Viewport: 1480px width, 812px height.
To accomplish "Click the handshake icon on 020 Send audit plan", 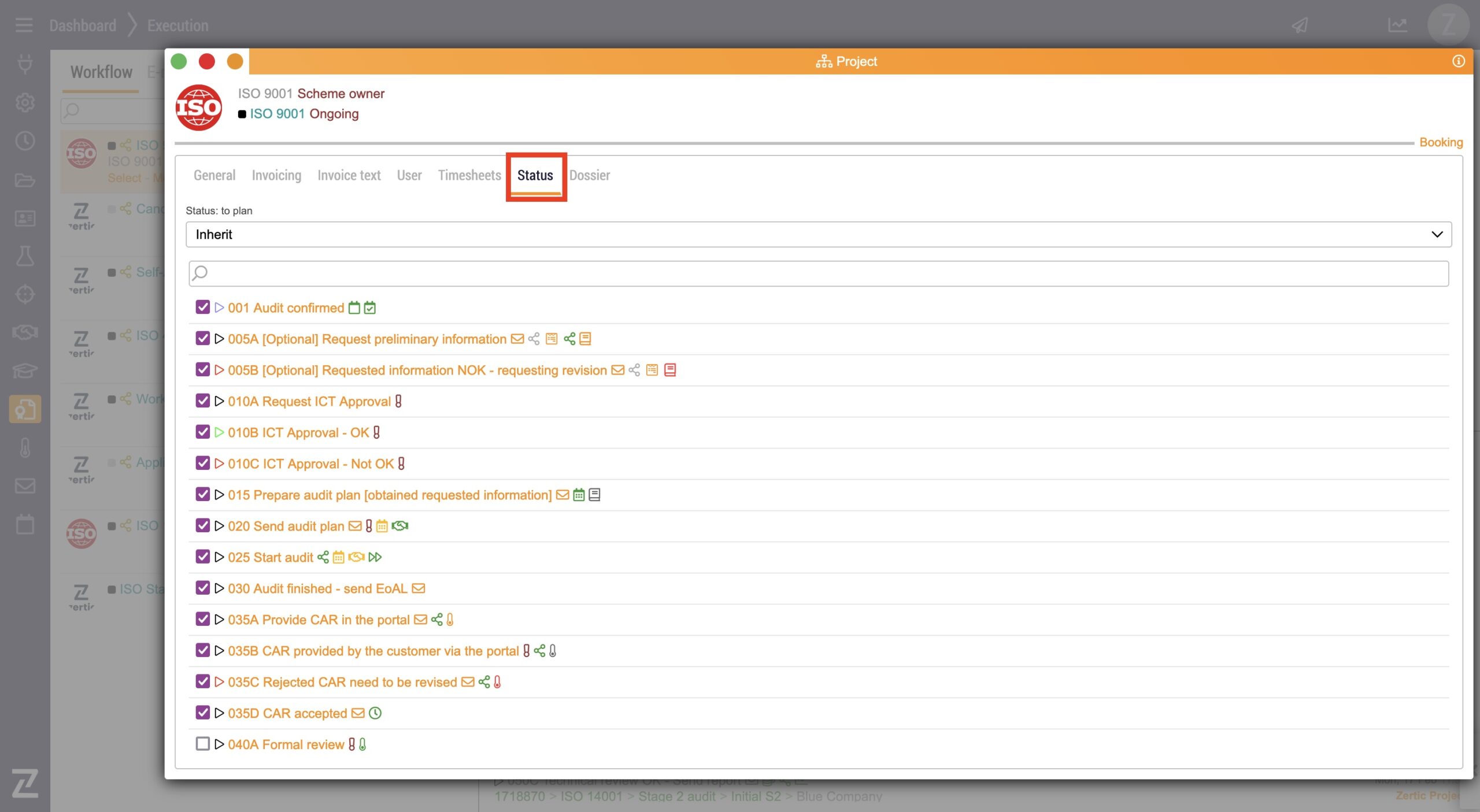I will (400, 526).
